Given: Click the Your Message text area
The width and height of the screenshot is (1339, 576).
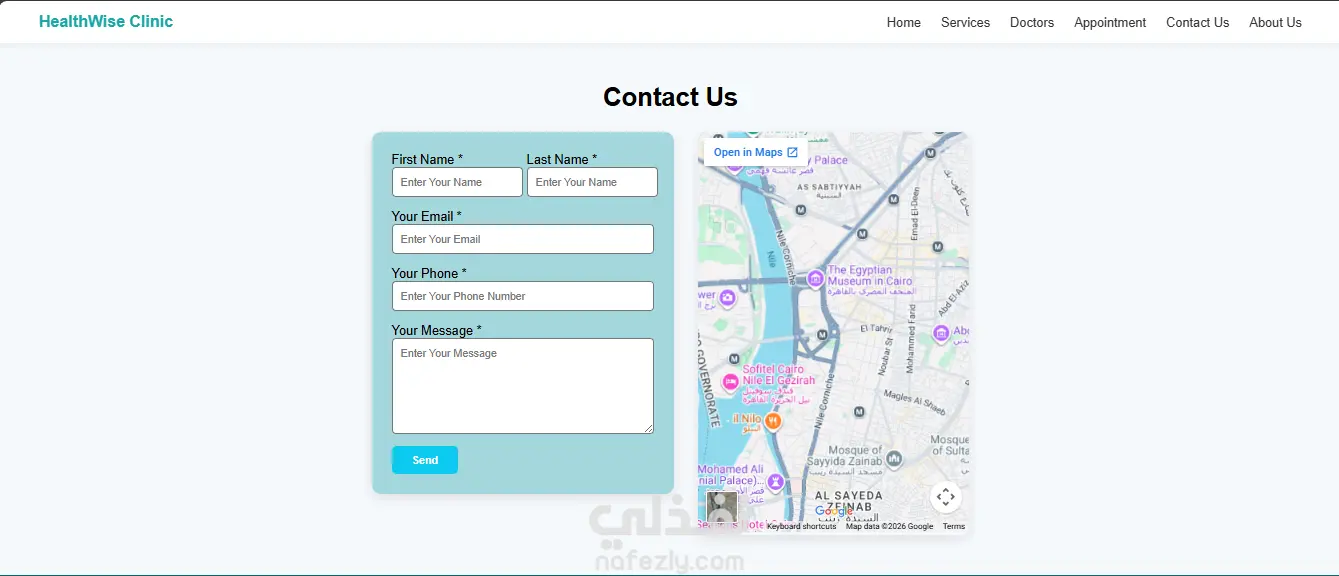Looking at the screenshot, I should pos(523,386).
